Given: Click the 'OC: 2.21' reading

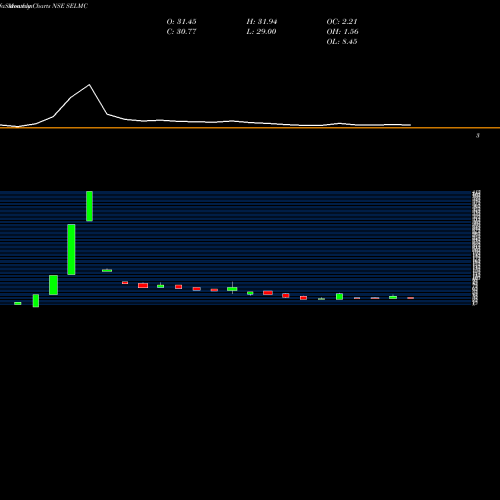Looking at the screenshot, I should point(342,22).
